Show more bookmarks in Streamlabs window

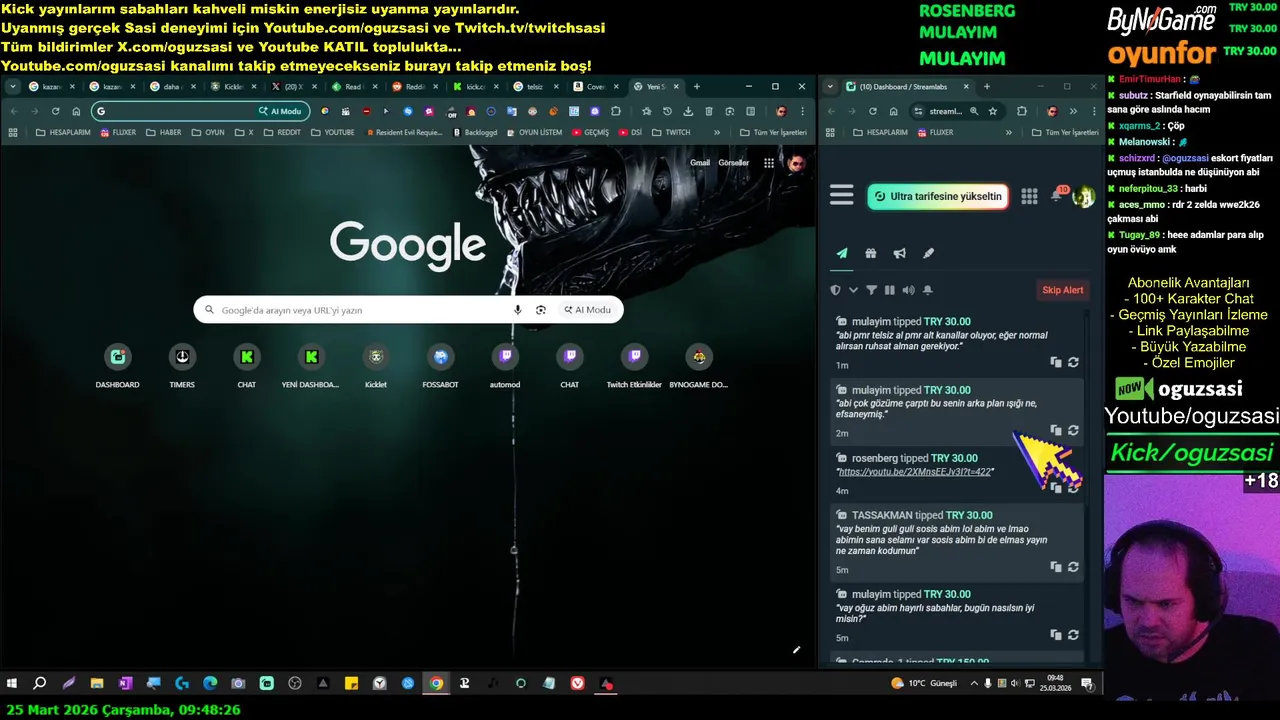[1008, 132]
